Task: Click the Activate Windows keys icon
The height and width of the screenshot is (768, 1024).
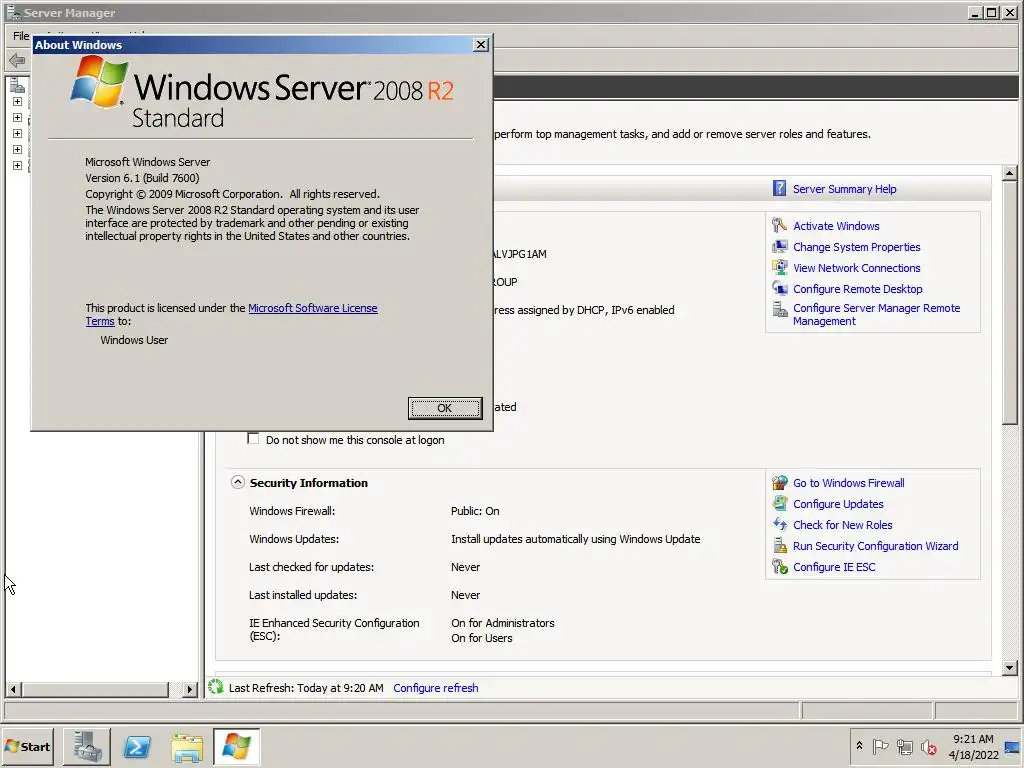Action: pyautogui.click(x=779, y=225)
